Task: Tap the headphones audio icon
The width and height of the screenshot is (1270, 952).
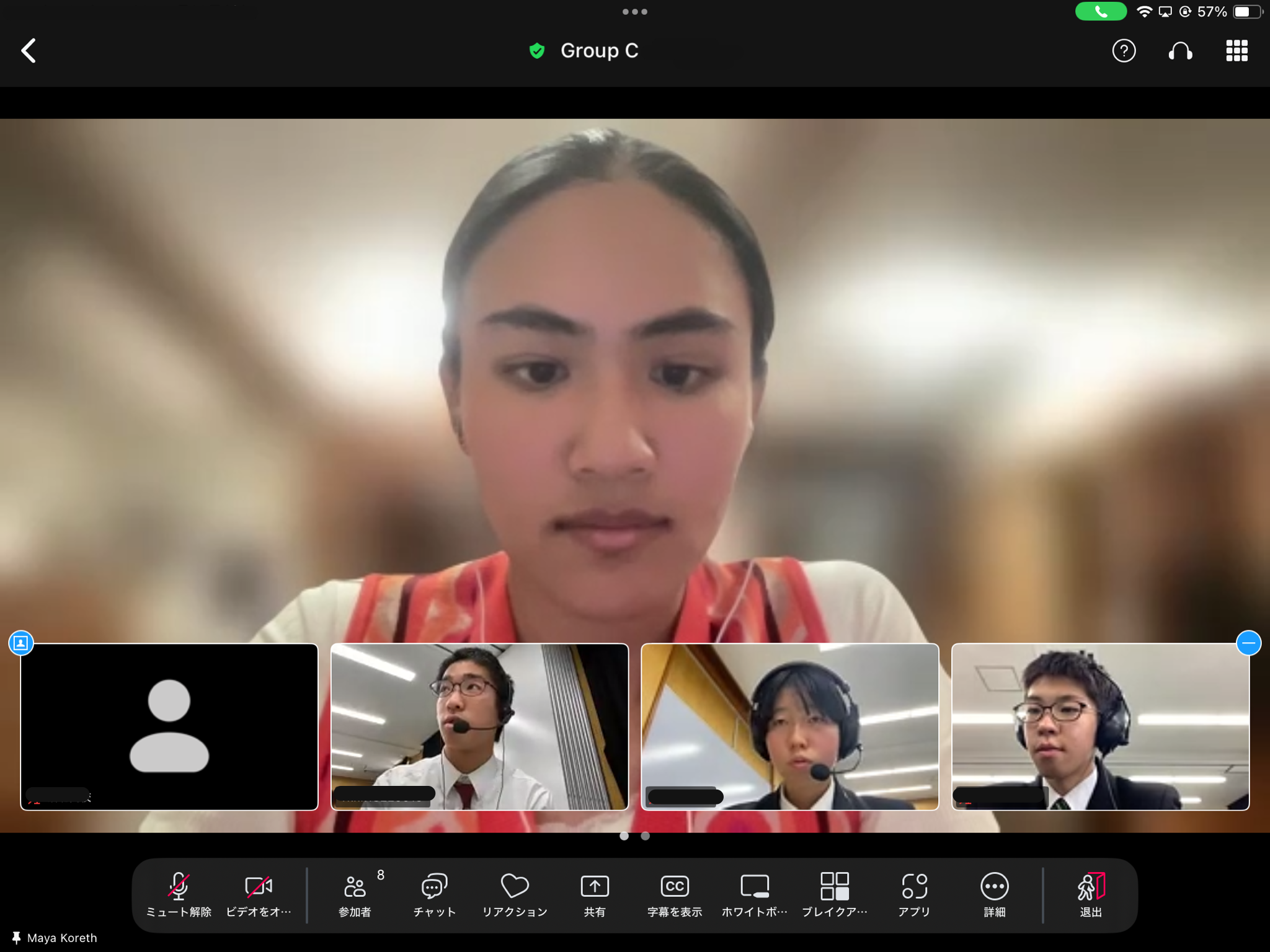Action: coord(1180,51)
